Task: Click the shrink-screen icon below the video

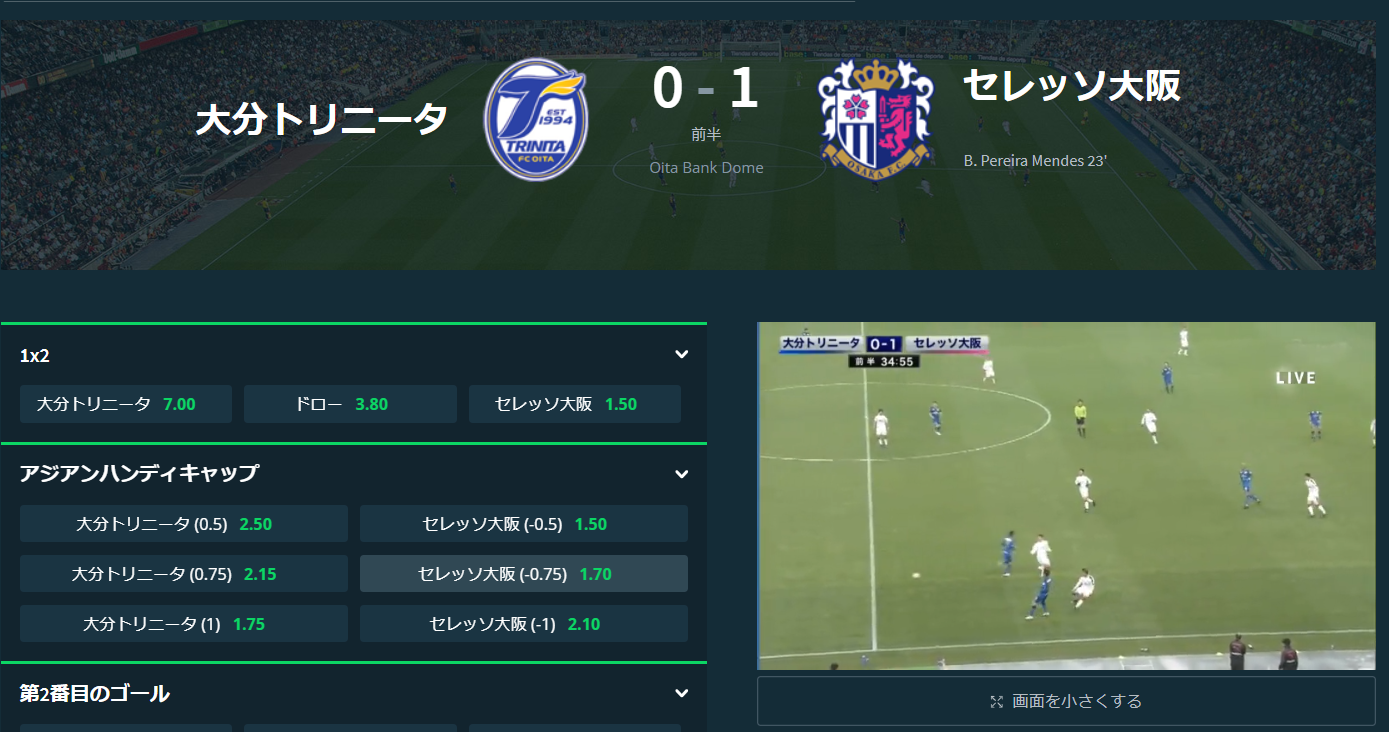Action: 996,702
